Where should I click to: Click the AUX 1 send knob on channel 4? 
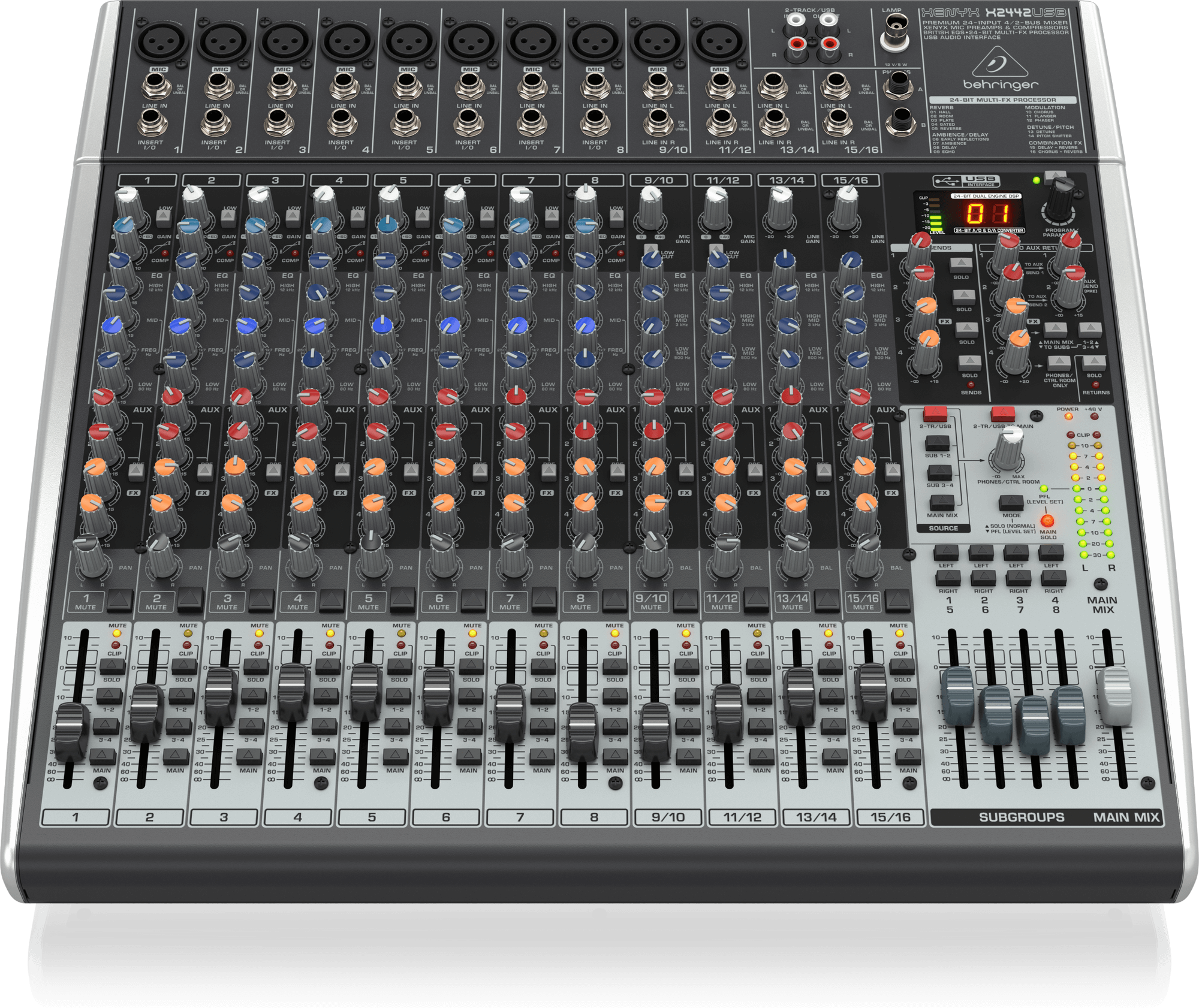[x=310, y=397]
